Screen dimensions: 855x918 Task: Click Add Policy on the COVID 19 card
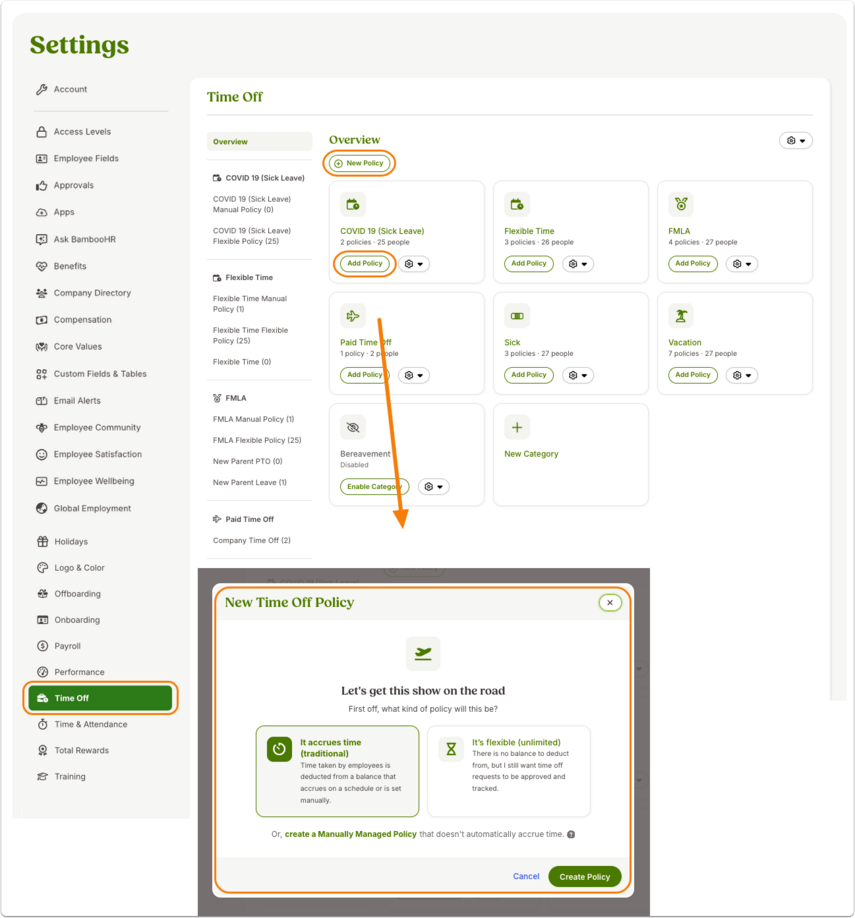point(365,263)
